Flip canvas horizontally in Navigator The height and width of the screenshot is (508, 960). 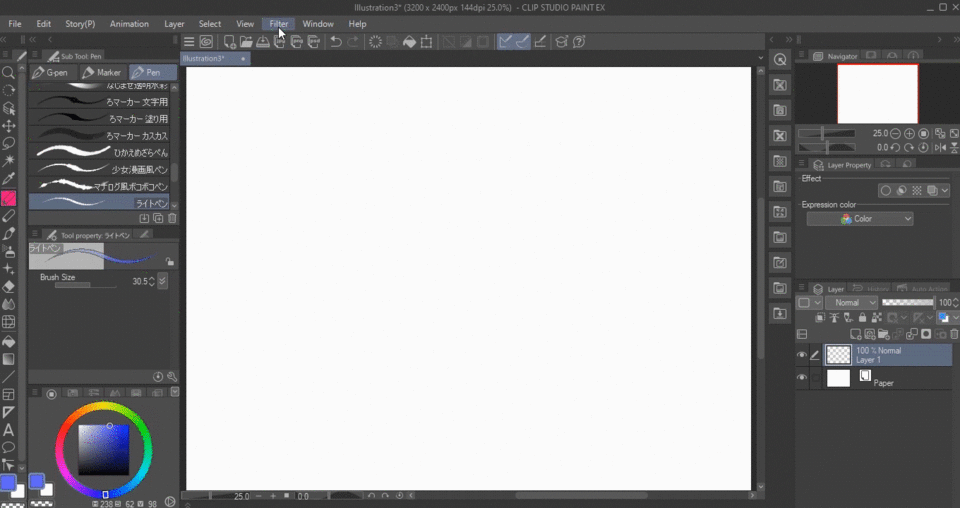[940, 148]
